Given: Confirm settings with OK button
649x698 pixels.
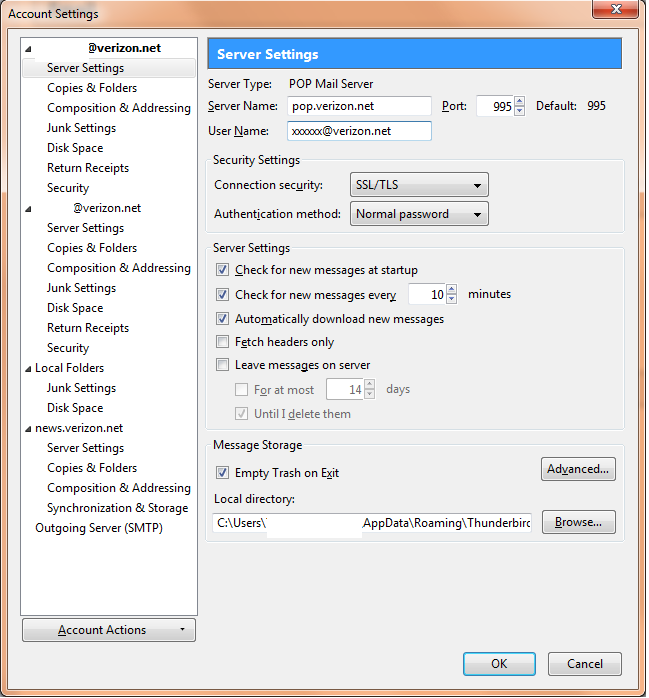Looking at the screenshot, I should [499, 664].
